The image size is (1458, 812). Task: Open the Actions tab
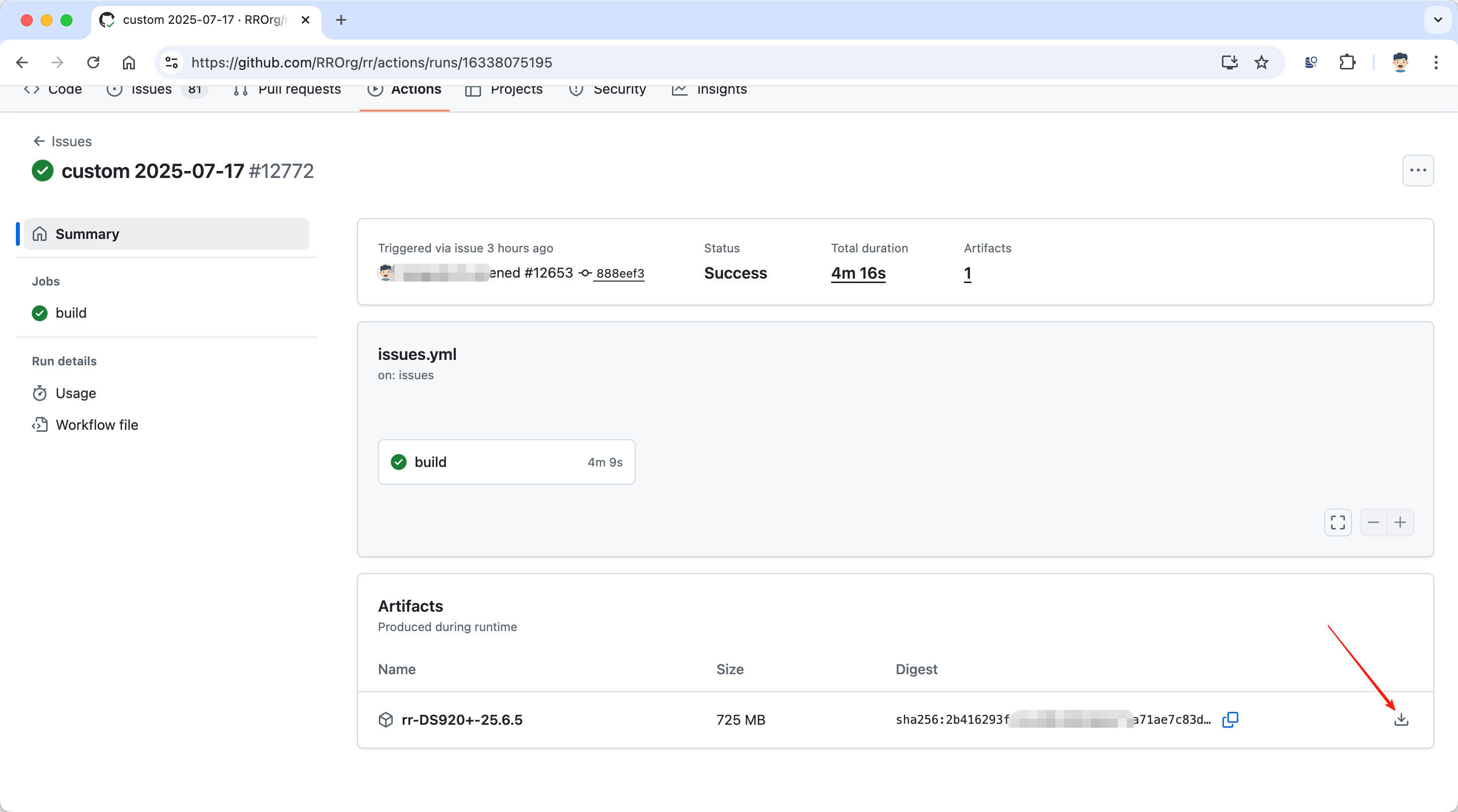click(x=404, y=91)
